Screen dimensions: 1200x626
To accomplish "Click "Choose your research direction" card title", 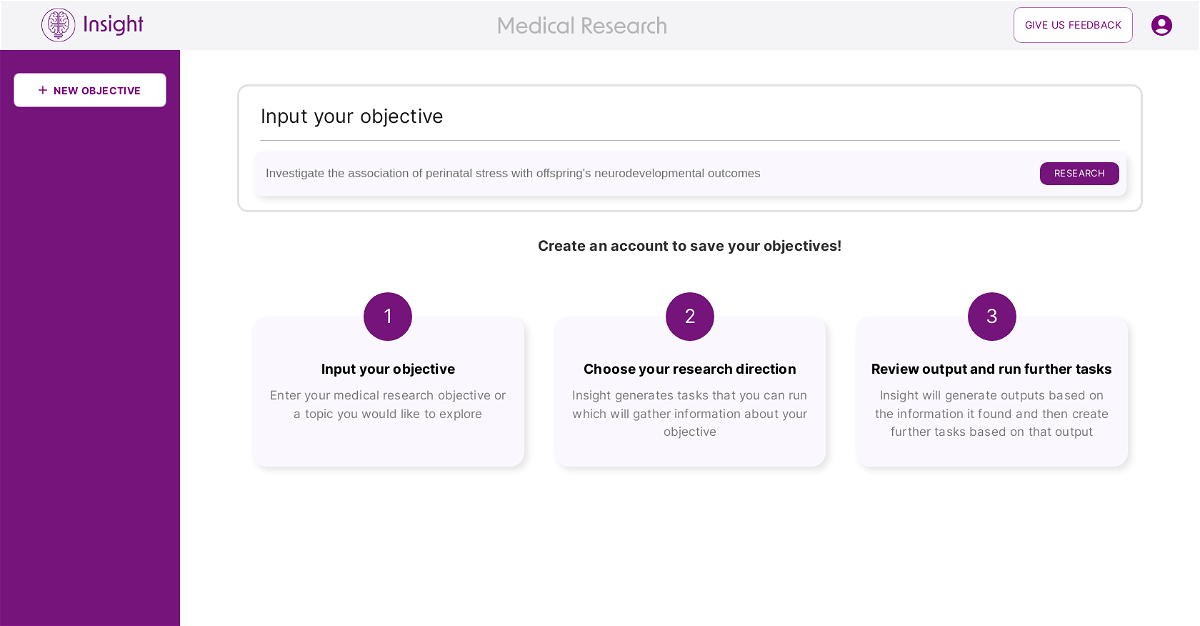I will pyautogui.click(x=690, y=369).
